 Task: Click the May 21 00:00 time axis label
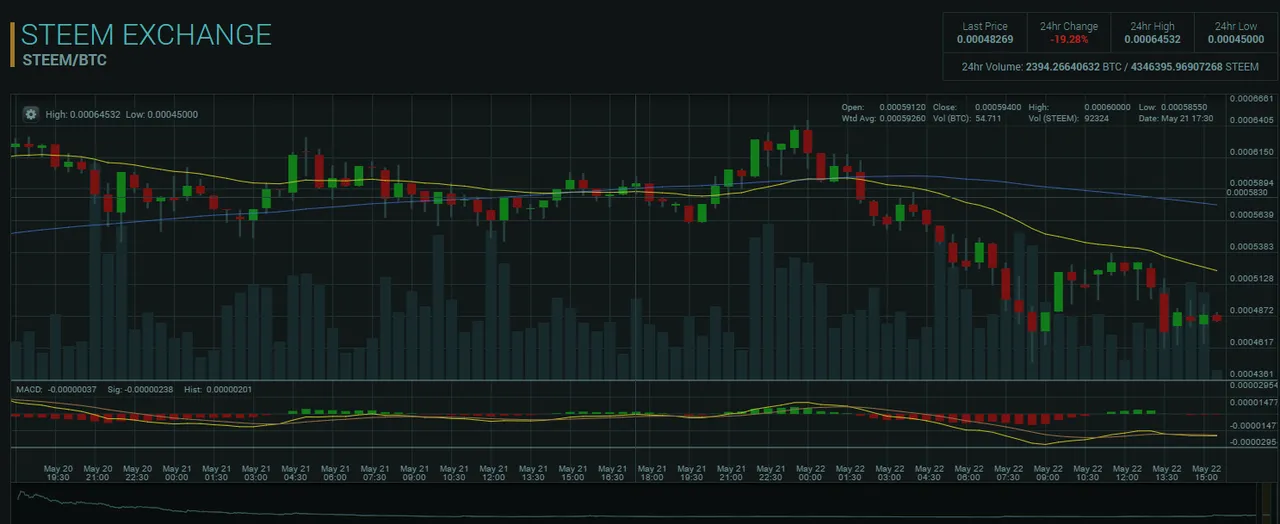pyautogui.click(x=177, y=473)
